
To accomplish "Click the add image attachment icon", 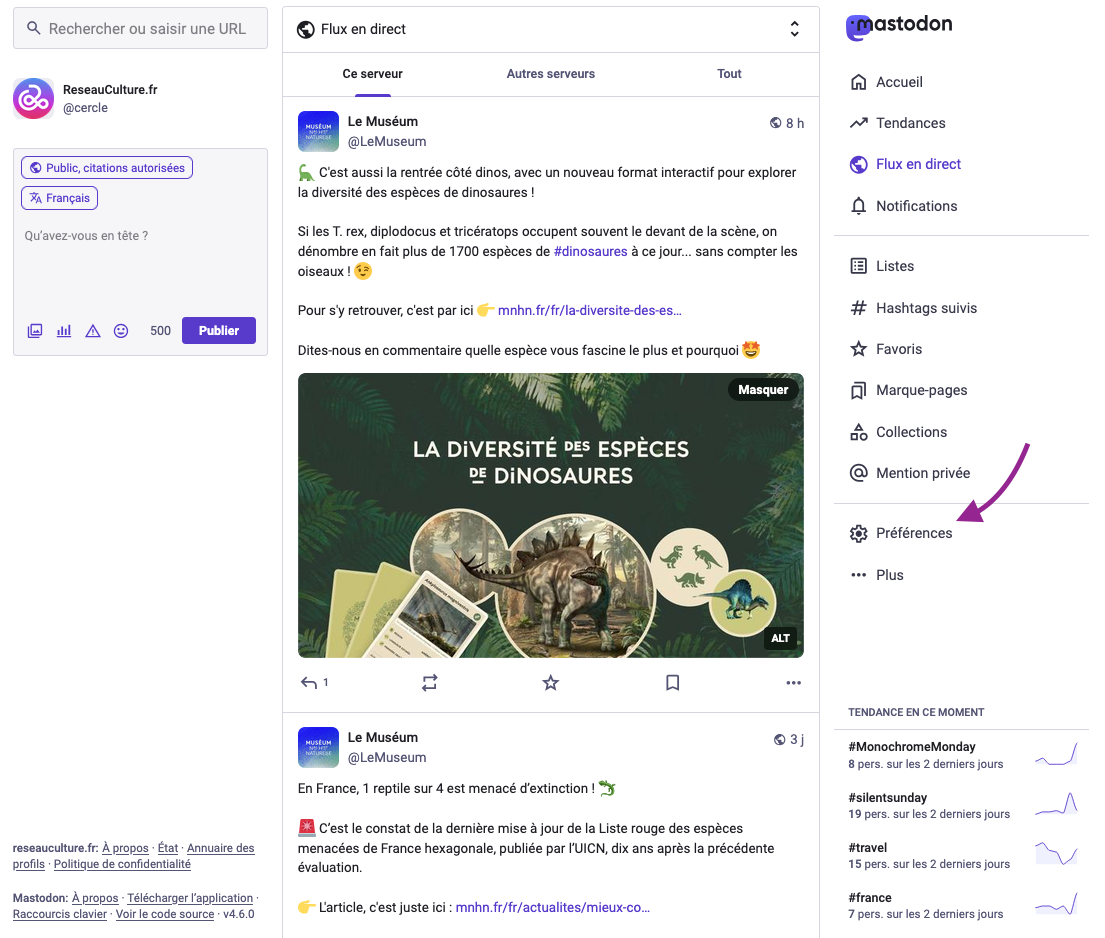I will point(35,331).
